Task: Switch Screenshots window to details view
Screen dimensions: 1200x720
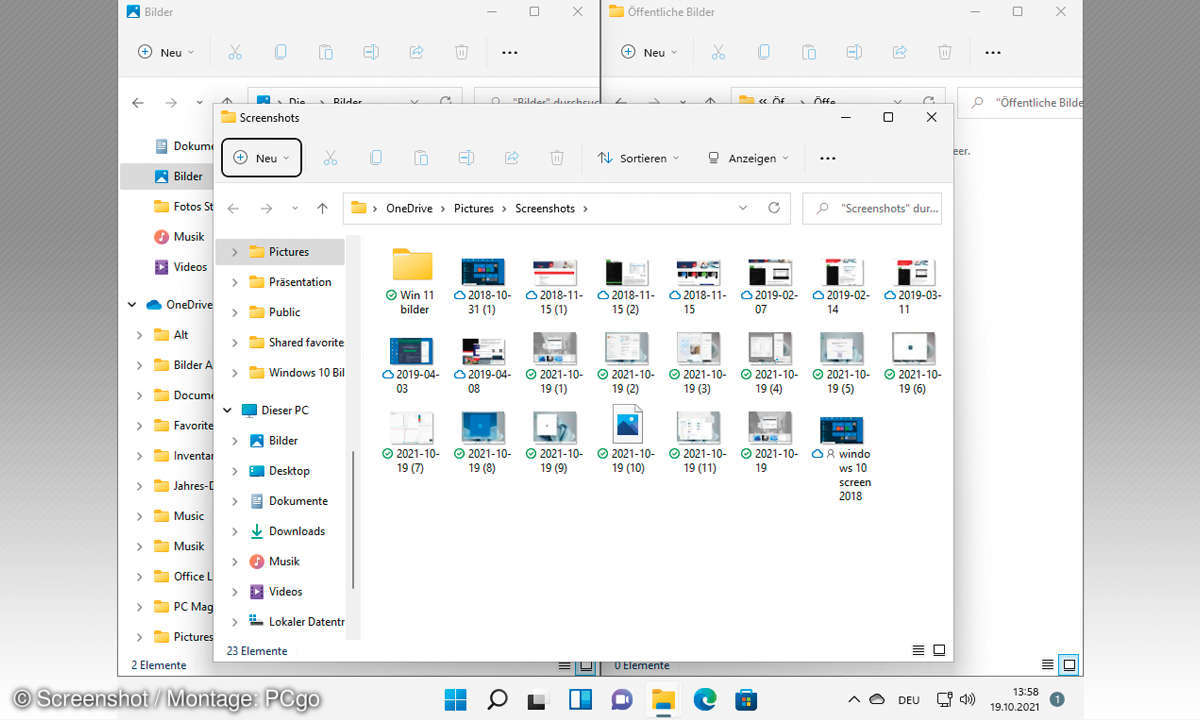Action: 919,650
